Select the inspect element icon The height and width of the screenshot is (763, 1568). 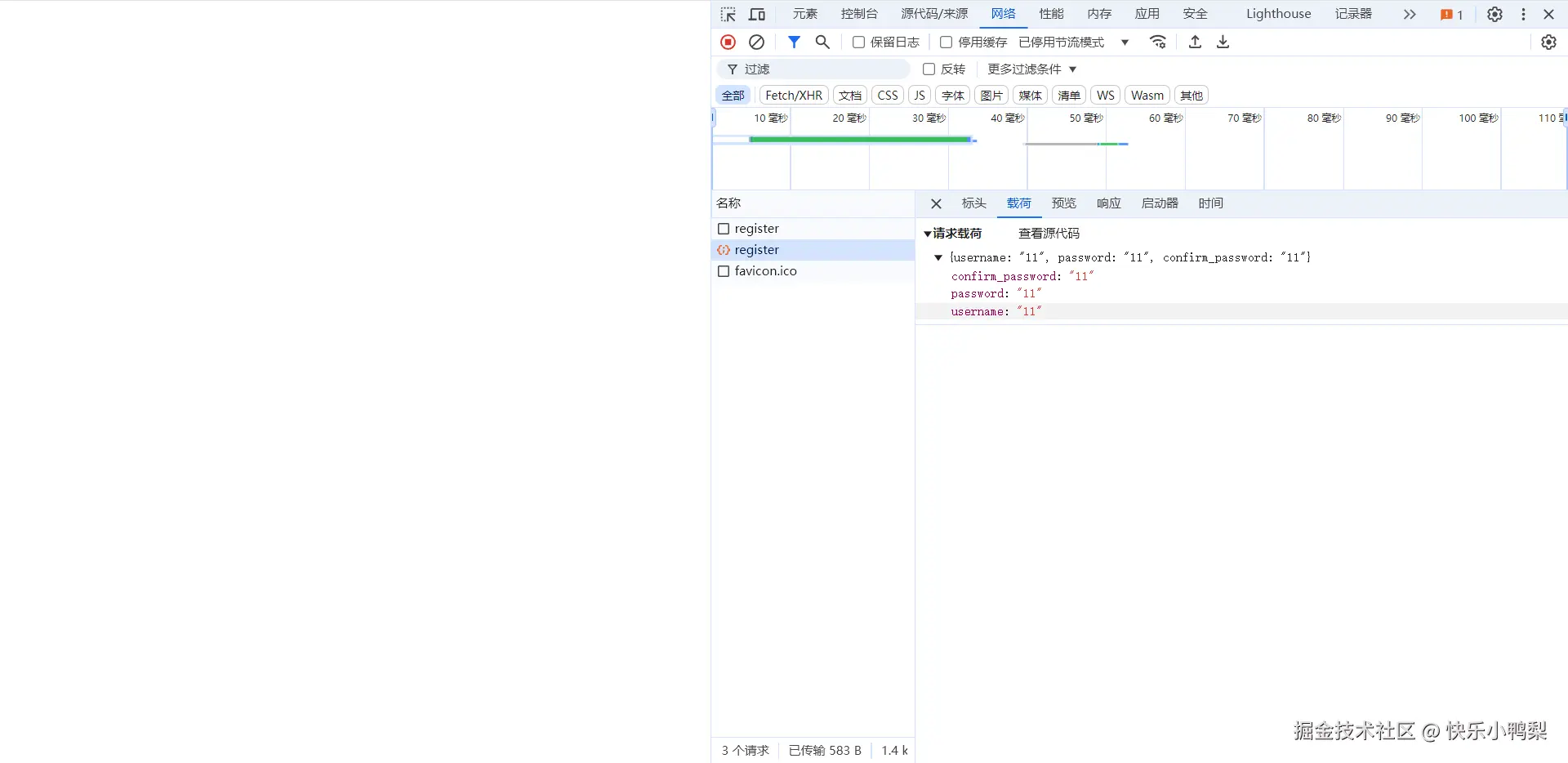point(727,14)
